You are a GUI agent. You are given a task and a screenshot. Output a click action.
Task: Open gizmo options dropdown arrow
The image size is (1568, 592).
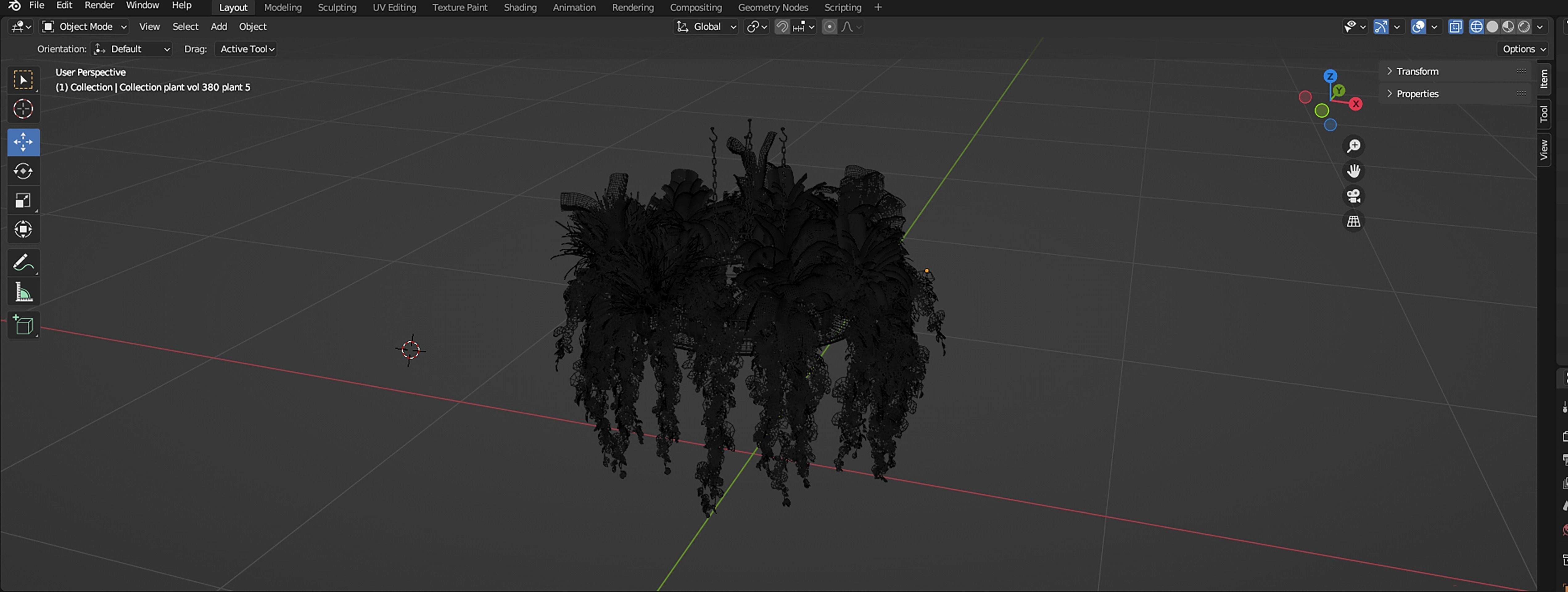(x=1397, y=27)
